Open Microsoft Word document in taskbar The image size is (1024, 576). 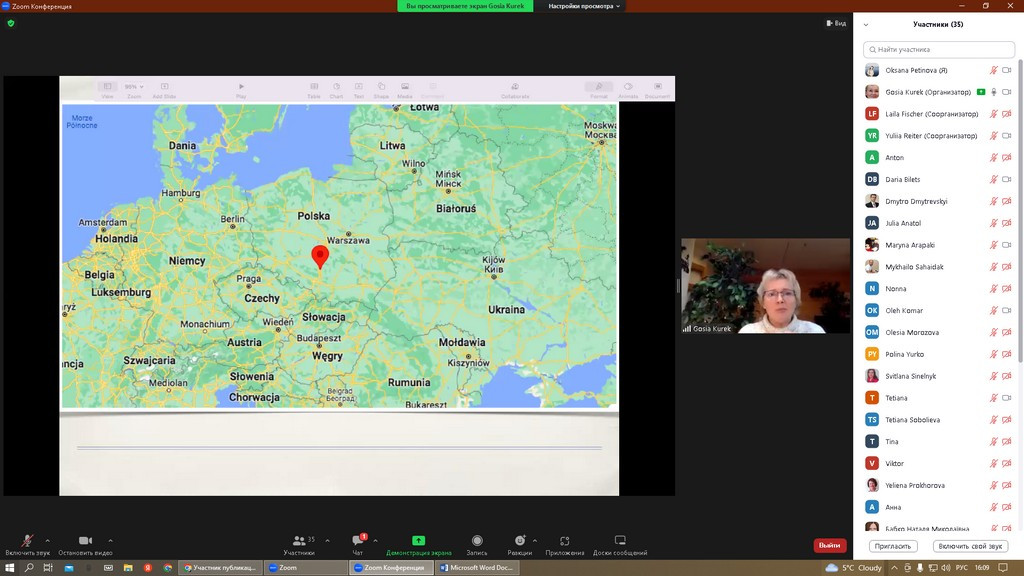(476, 567)
